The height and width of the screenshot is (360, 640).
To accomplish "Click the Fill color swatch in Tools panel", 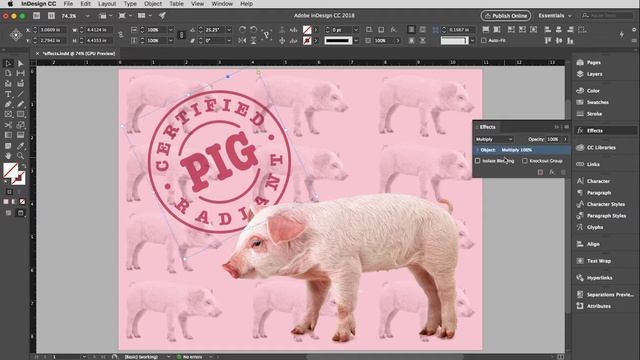I will point(10,170).
